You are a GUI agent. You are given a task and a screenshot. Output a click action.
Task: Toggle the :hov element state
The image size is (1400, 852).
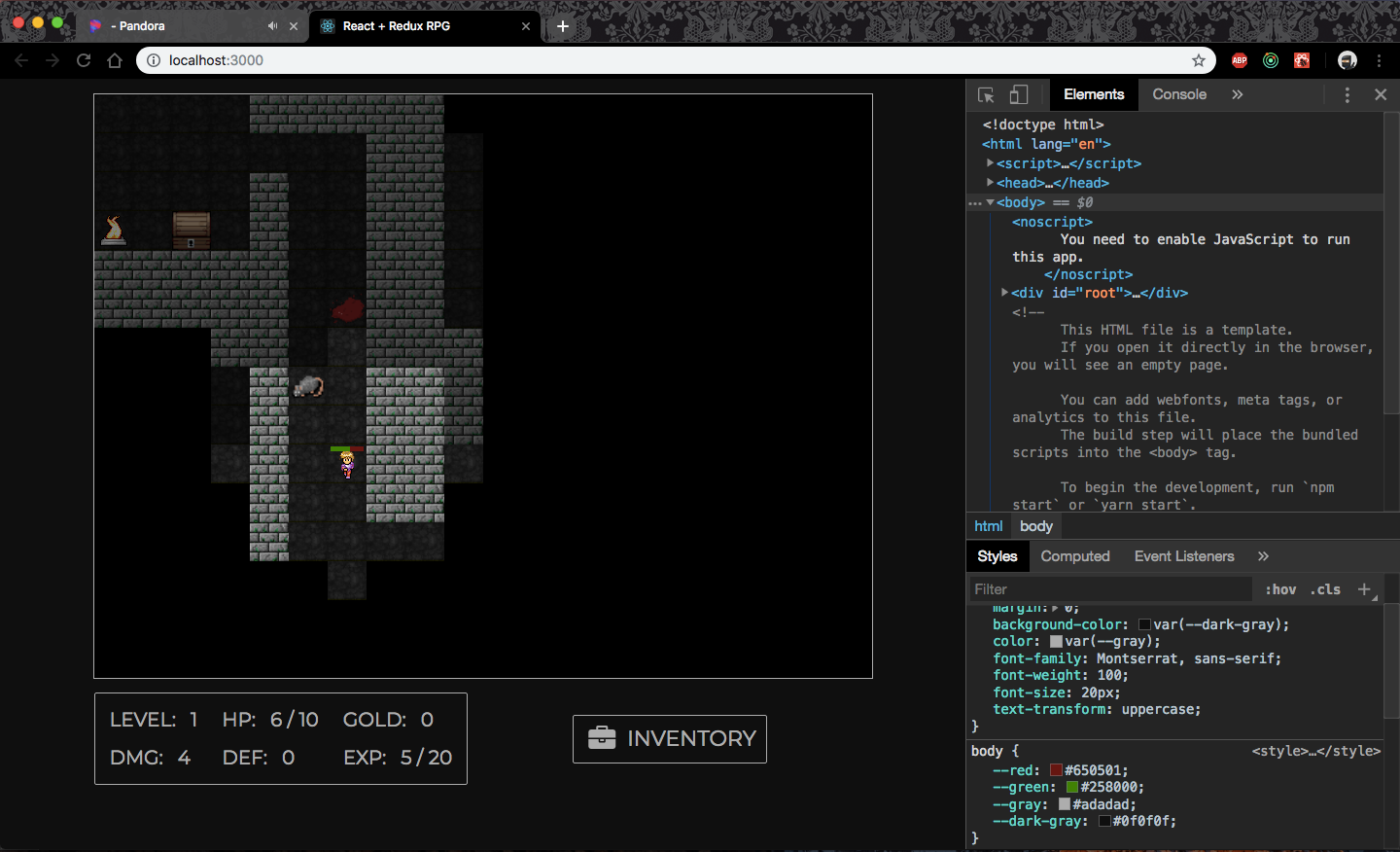pyautogui.click(x=1280, y=589)
